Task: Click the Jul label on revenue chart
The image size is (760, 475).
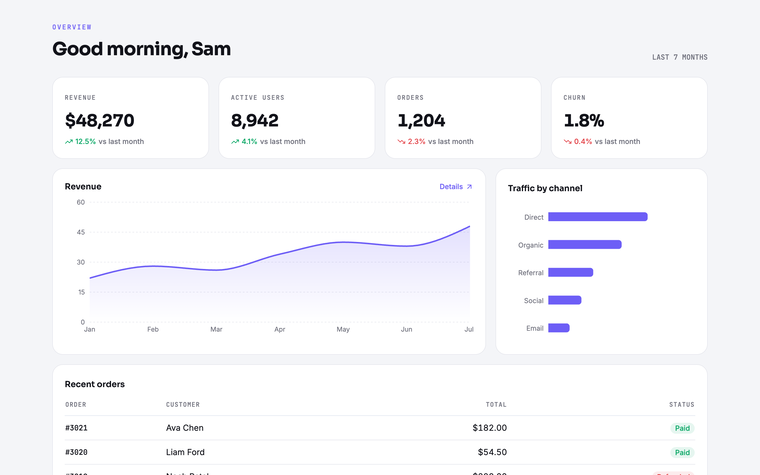Action: click(x=469, y=329)
